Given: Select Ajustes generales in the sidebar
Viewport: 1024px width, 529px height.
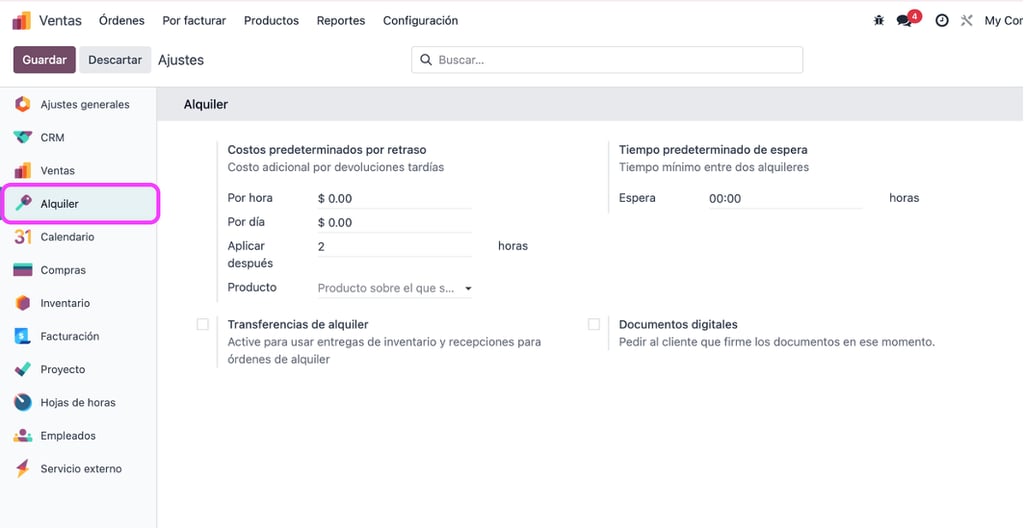Looking at the screenshot, I should tap(85, 104).
